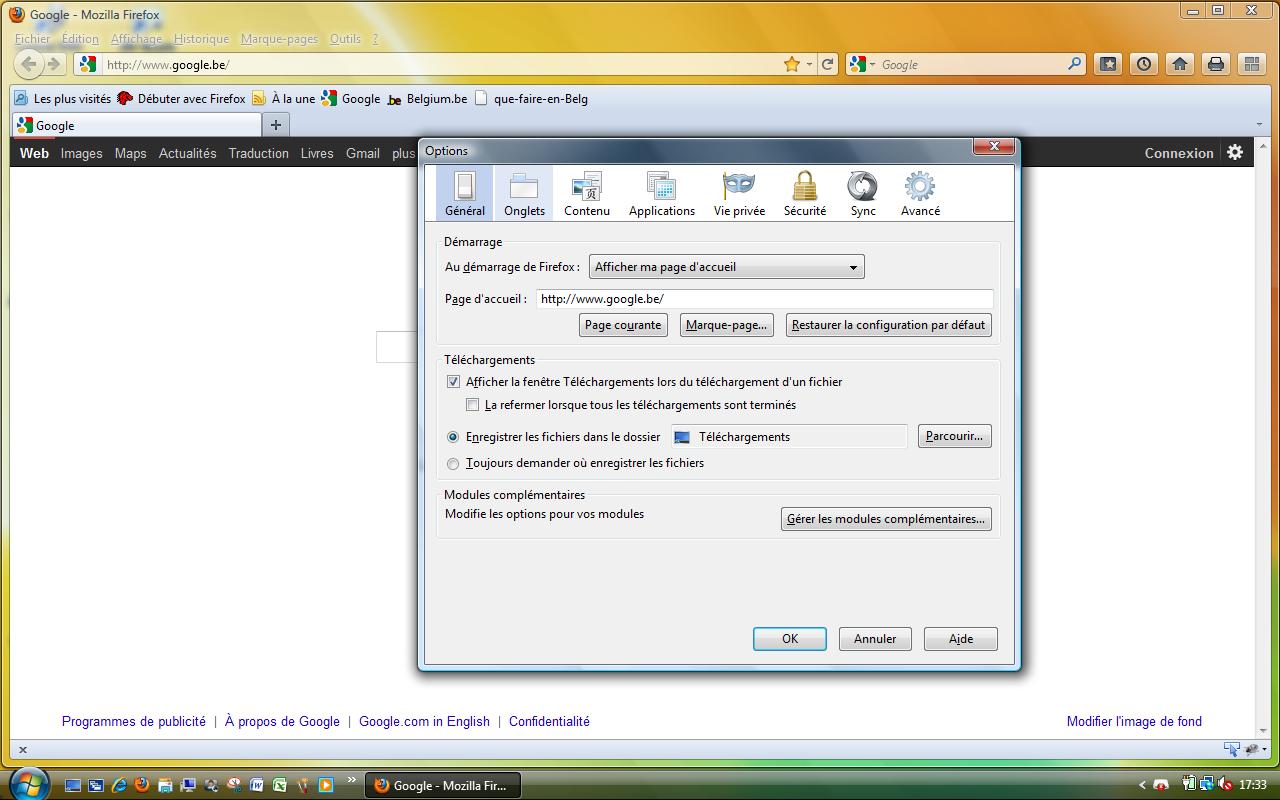Open Belgium.be bookmark
The height and width of the screenshot is (800, 1280).
point(427,99)
